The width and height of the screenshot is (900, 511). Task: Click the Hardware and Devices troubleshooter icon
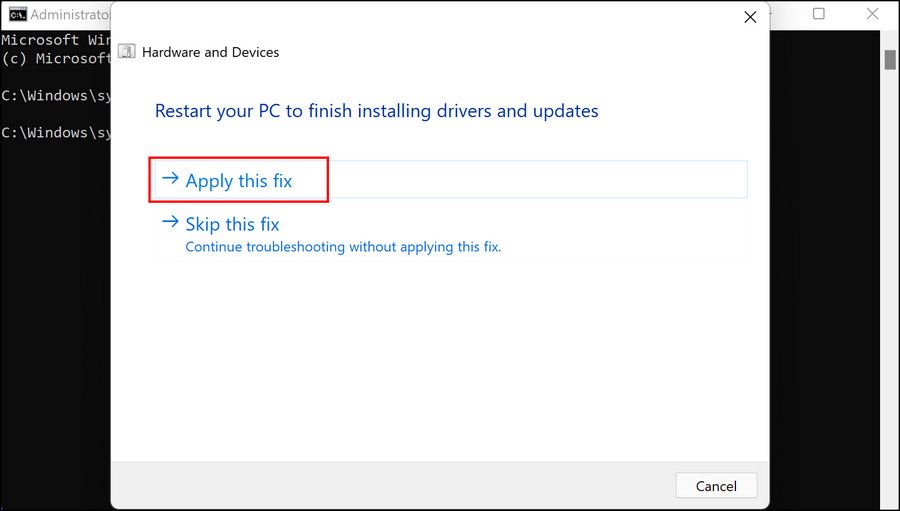click(x=127, y=52)
